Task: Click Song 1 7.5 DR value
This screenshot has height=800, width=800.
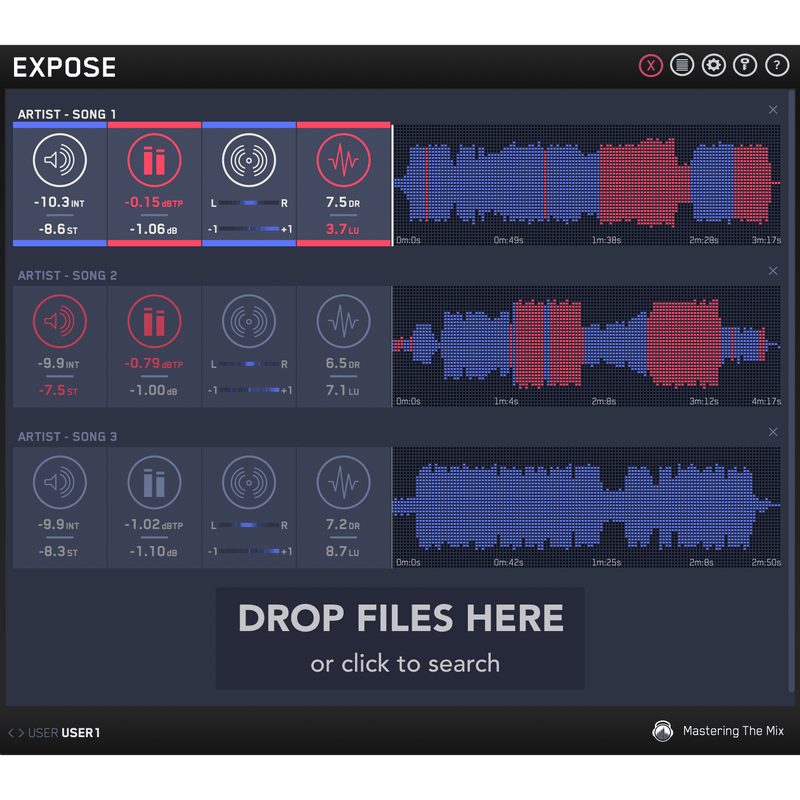Action: 343,203
